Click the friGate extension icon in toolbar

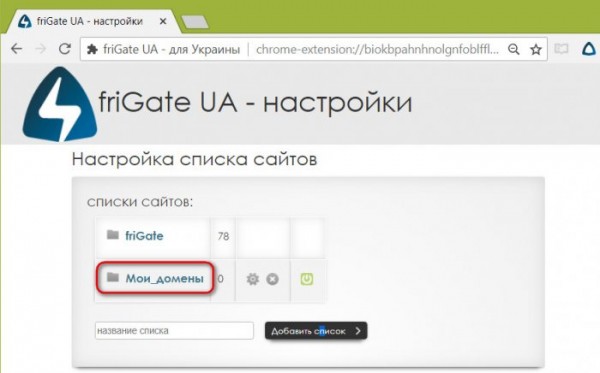pos(589,49)
